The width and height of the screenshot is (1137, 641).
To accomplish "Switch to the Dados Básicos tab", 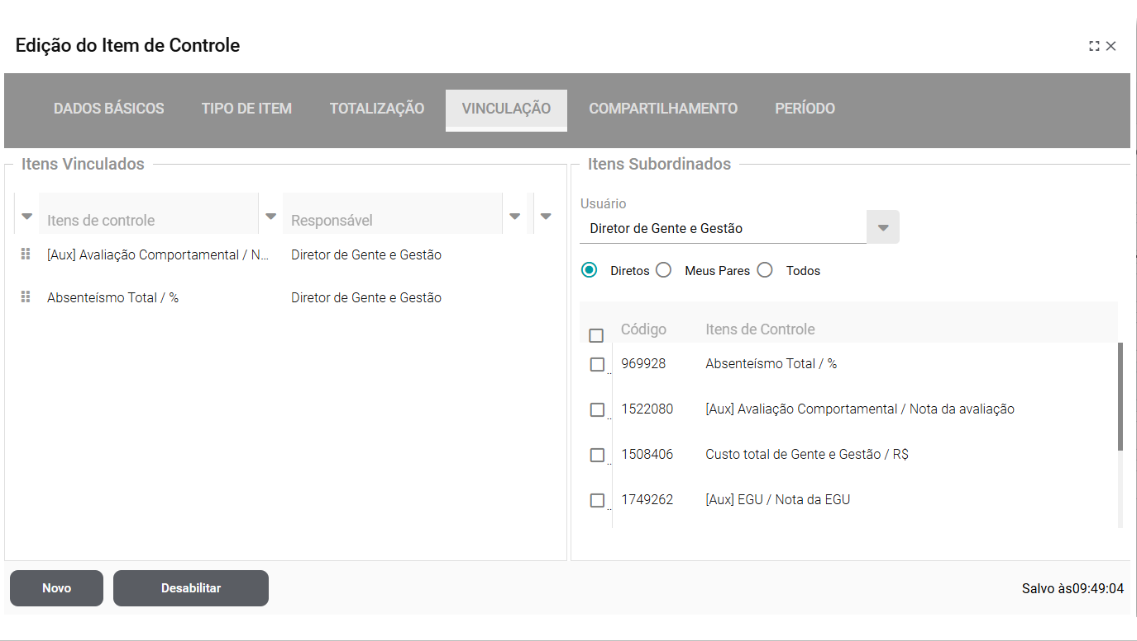I will tap(109, 109).
